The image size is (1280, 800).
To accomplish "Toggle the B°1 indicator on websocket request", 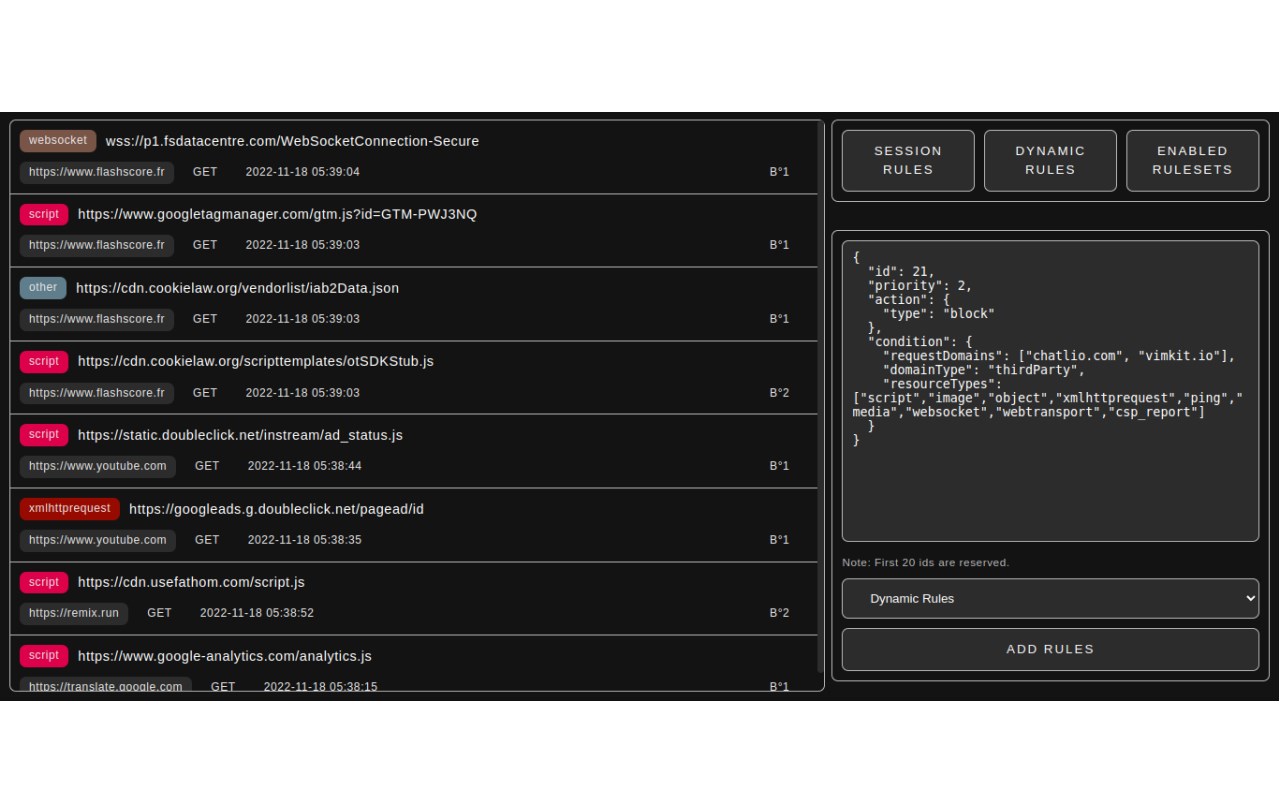I will click(x=778, y=171).
